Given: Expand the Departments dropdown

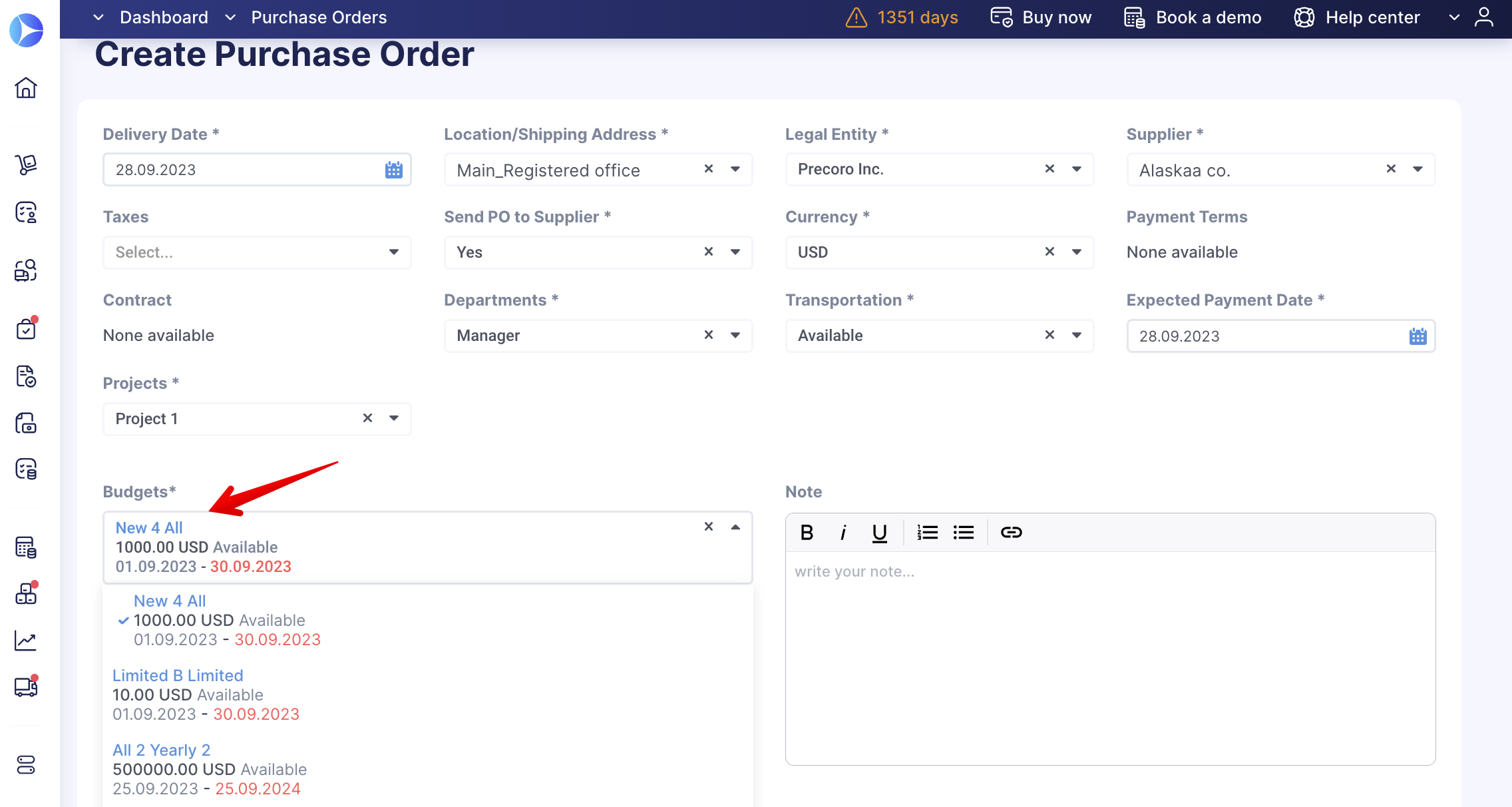Looking at the screenshot, I should [735, 335].
